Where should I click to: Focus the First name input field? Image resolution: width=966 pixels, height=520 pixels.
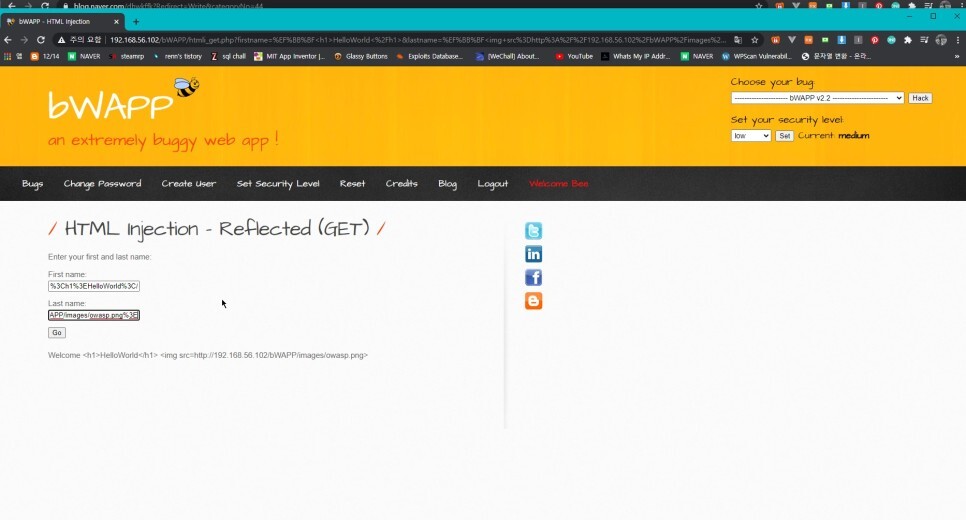94,286
